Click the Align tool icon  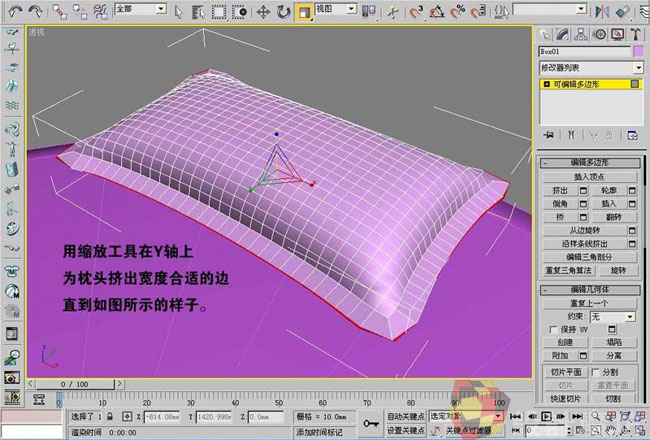tap(623, 12)
